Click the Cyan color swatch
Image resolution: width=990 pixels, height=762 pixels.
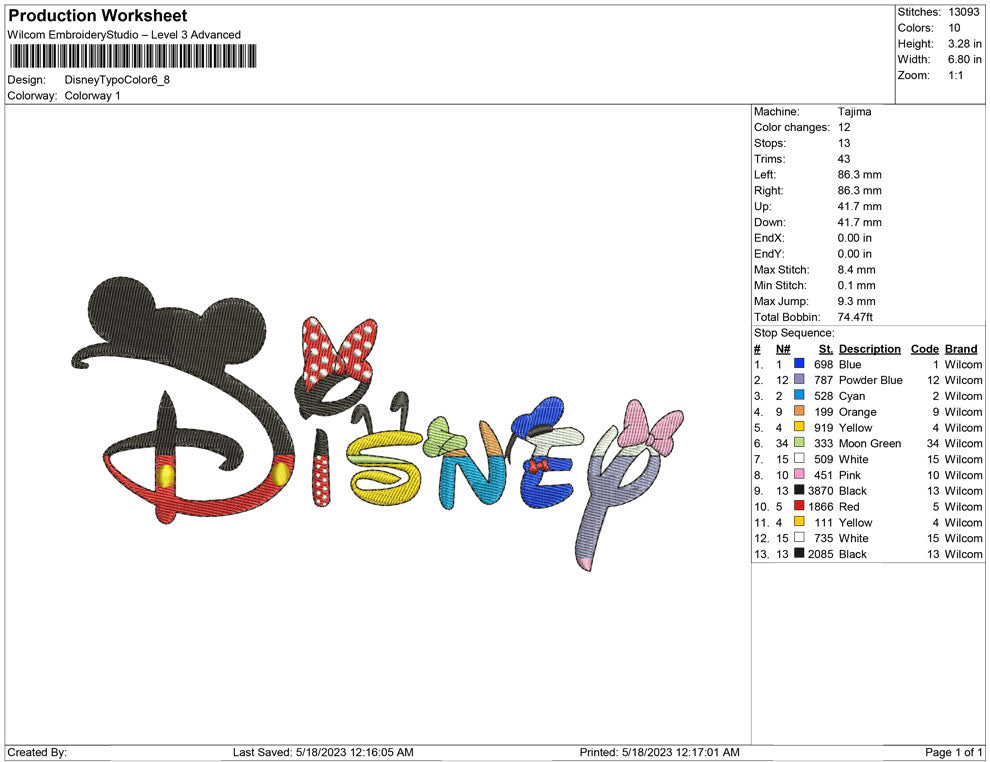tap(799, 395)
